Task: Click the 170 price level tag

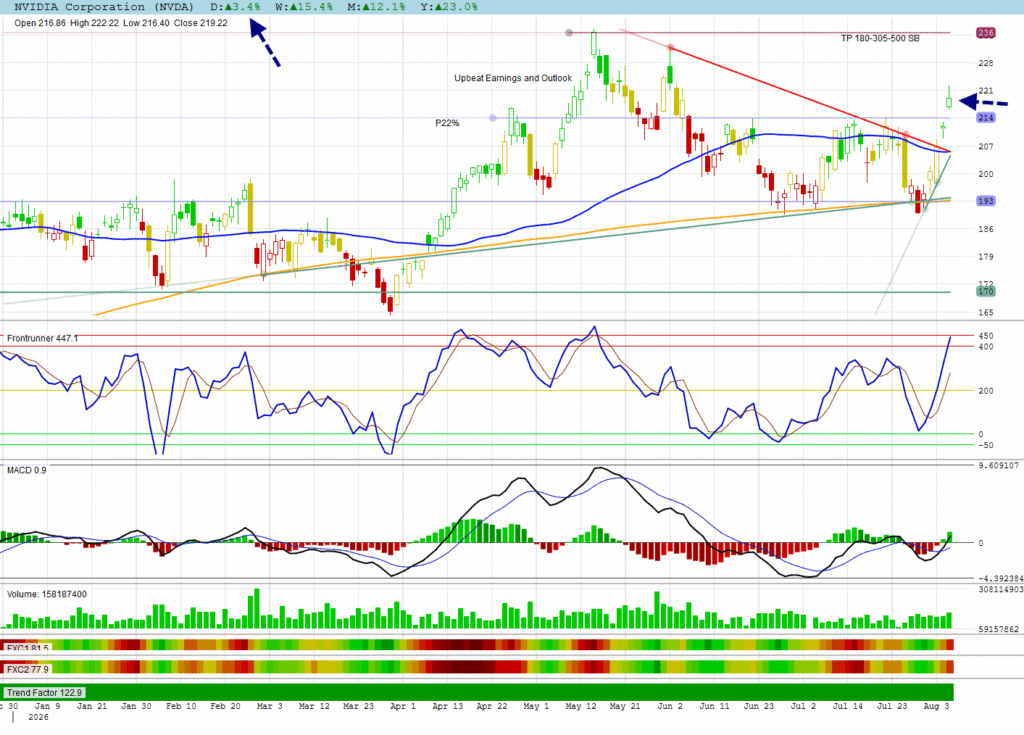Action: pyautogui.click(x=985, y=291)
